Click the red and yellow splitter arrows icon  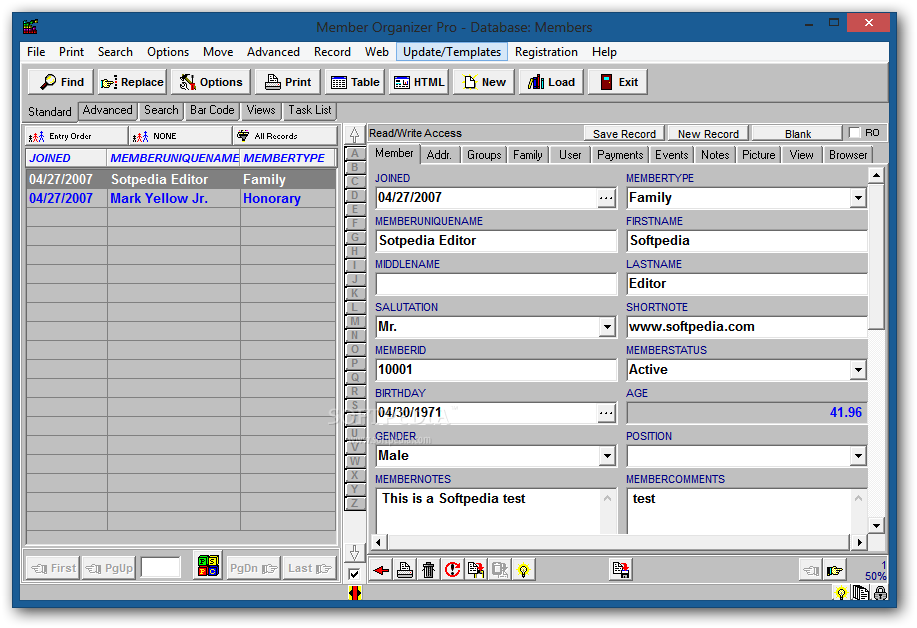[354, 593]
